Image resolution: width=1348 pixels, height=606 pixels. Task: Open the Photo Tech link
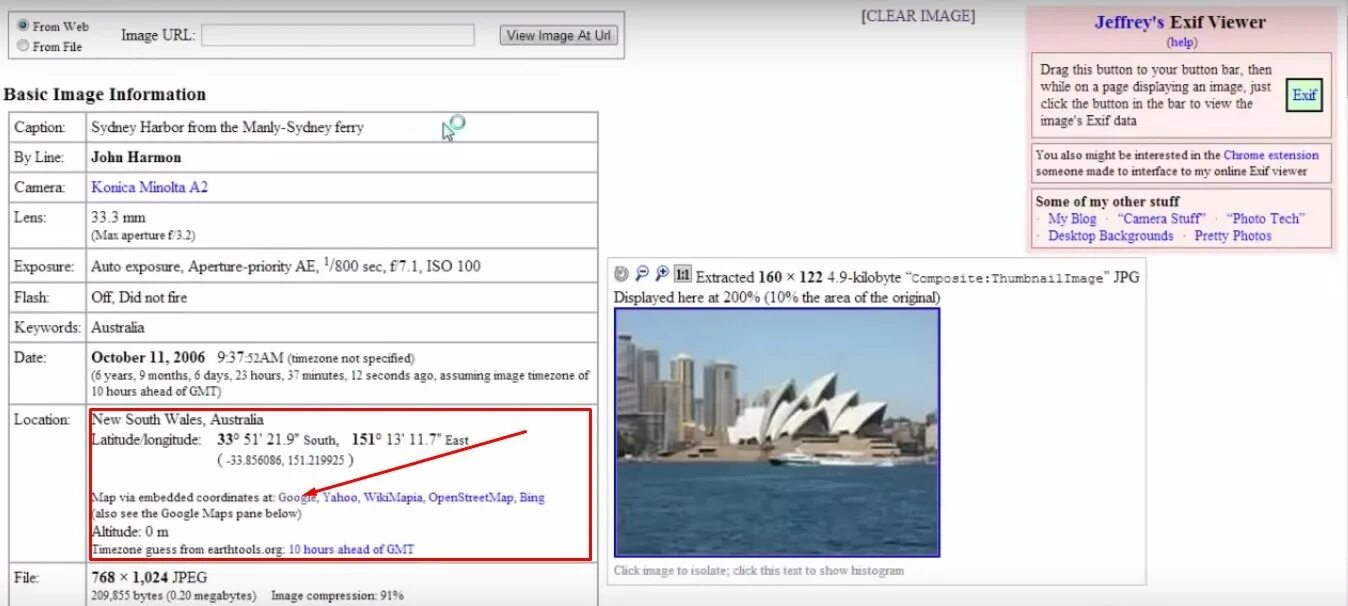1265,218
